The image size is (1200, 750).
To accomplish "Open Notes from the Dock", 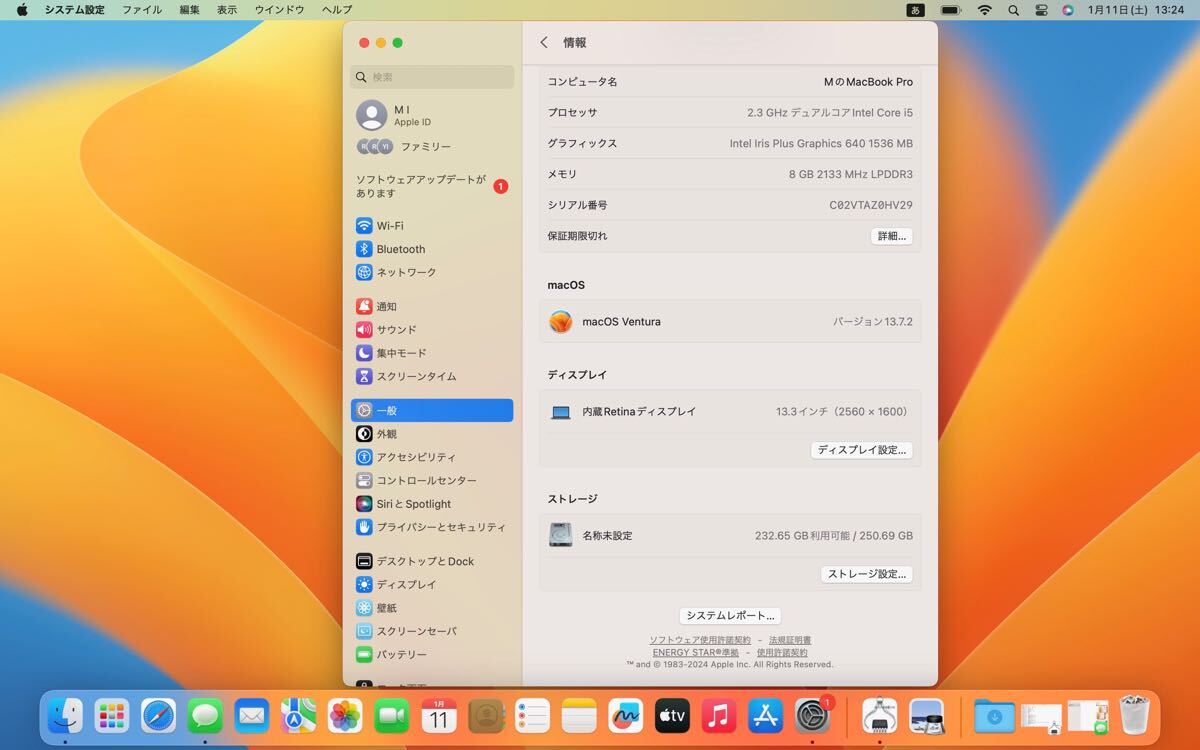I will pos(579,715).
